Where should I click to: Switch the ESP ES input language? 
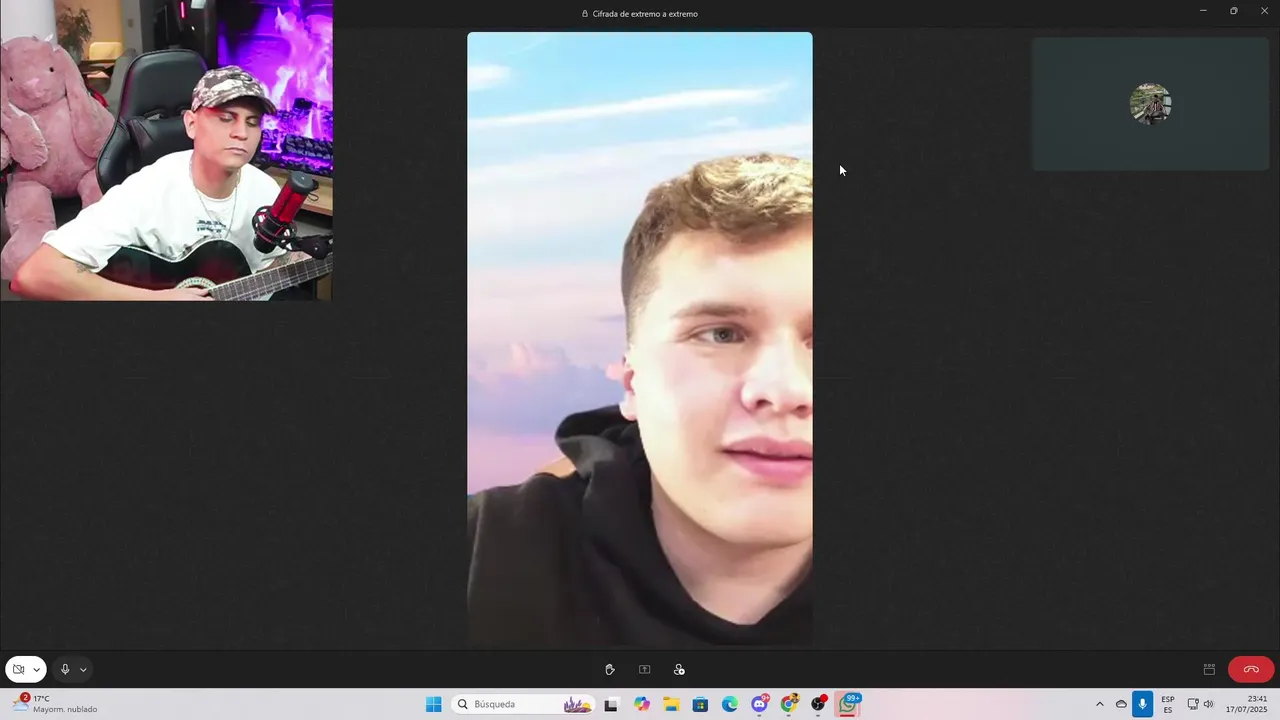1168,704
